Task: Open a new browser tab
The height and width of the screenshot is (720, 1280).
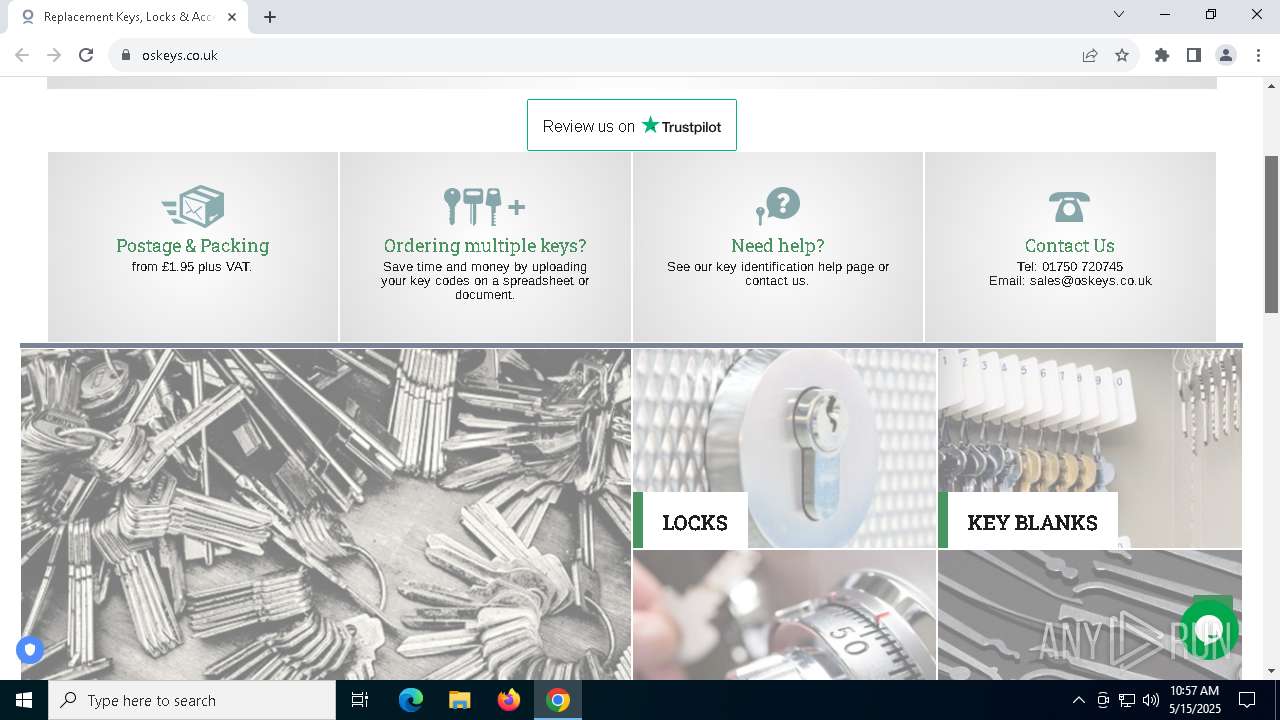Action: tap(270, 17)
